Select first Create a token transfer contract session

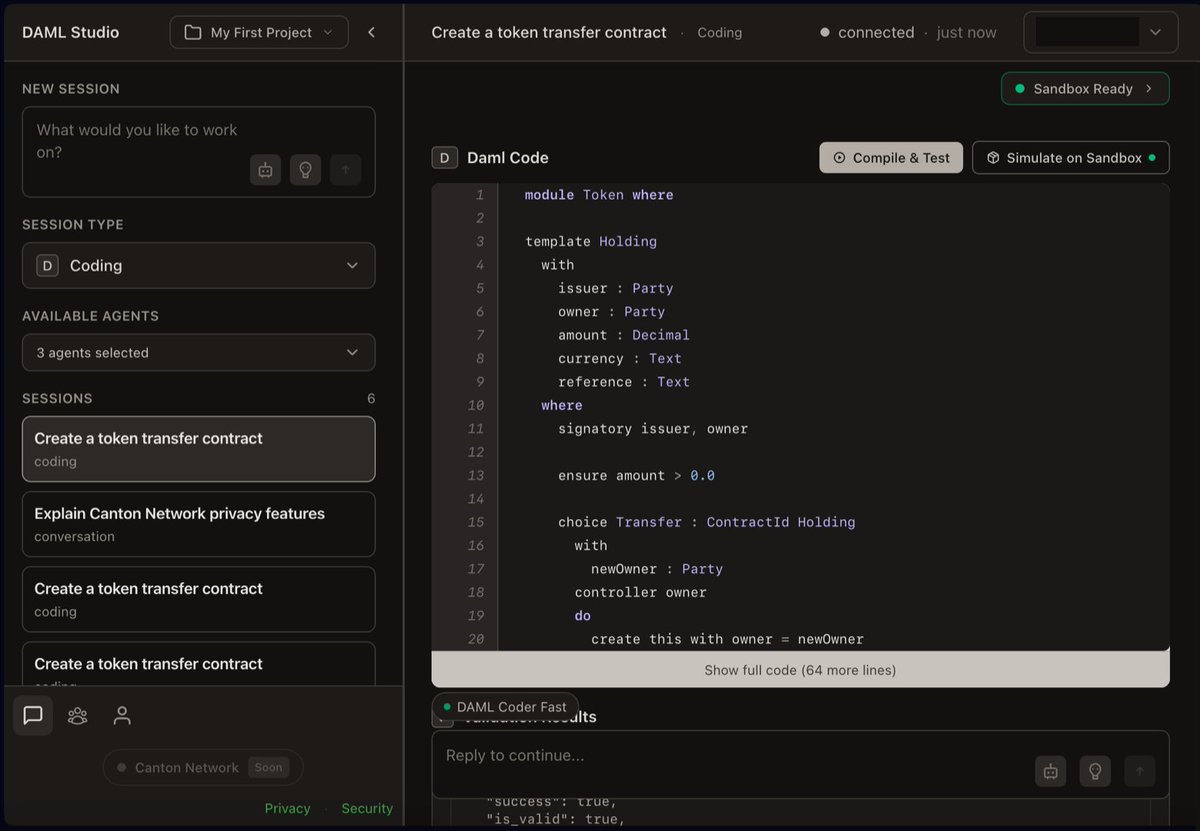click(x=199, y=449)
